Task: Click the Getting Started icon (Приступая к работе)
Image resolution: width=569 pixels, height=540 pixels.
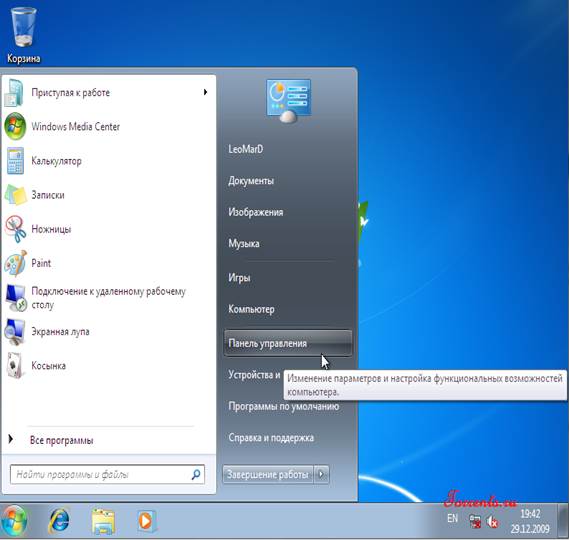Action: (15, 93)
